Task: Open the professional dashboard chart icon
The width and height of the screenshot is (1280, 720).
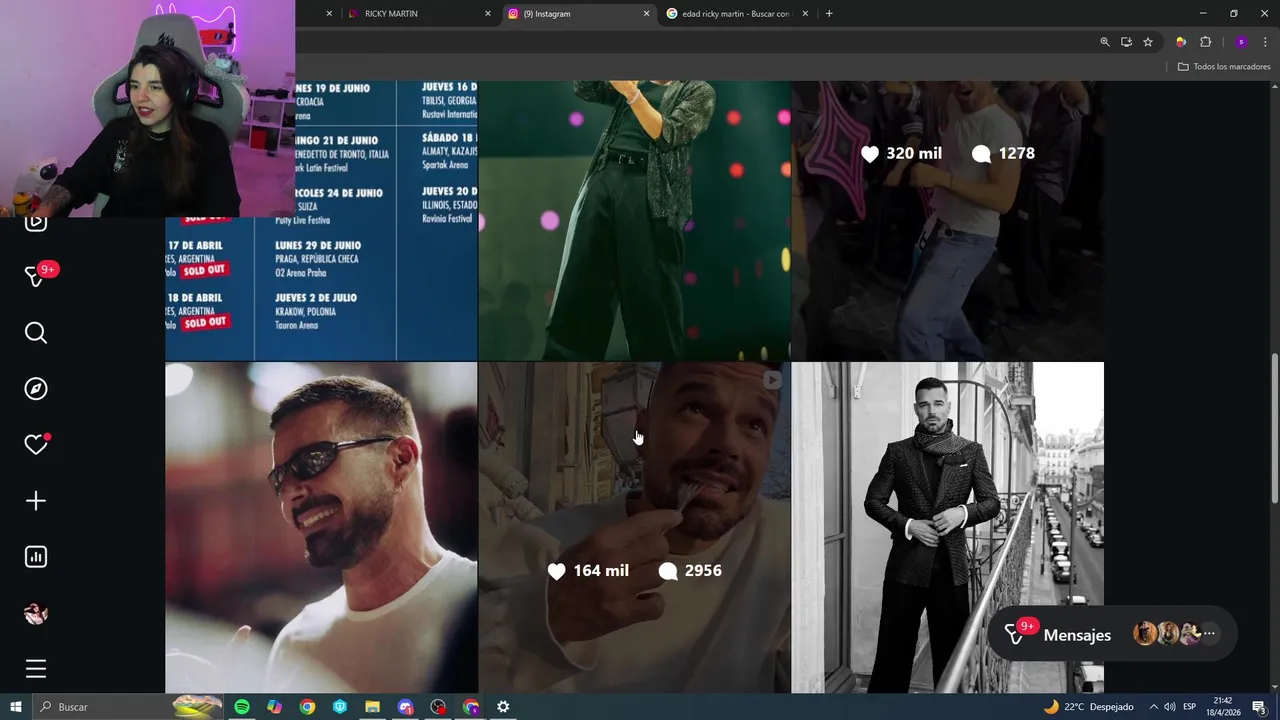Action: [x=36, y=557]
